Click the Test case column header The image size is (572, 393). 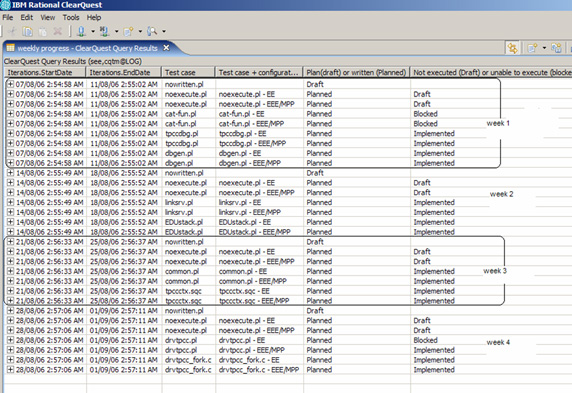pyautogui.click(x=188, y=72)
